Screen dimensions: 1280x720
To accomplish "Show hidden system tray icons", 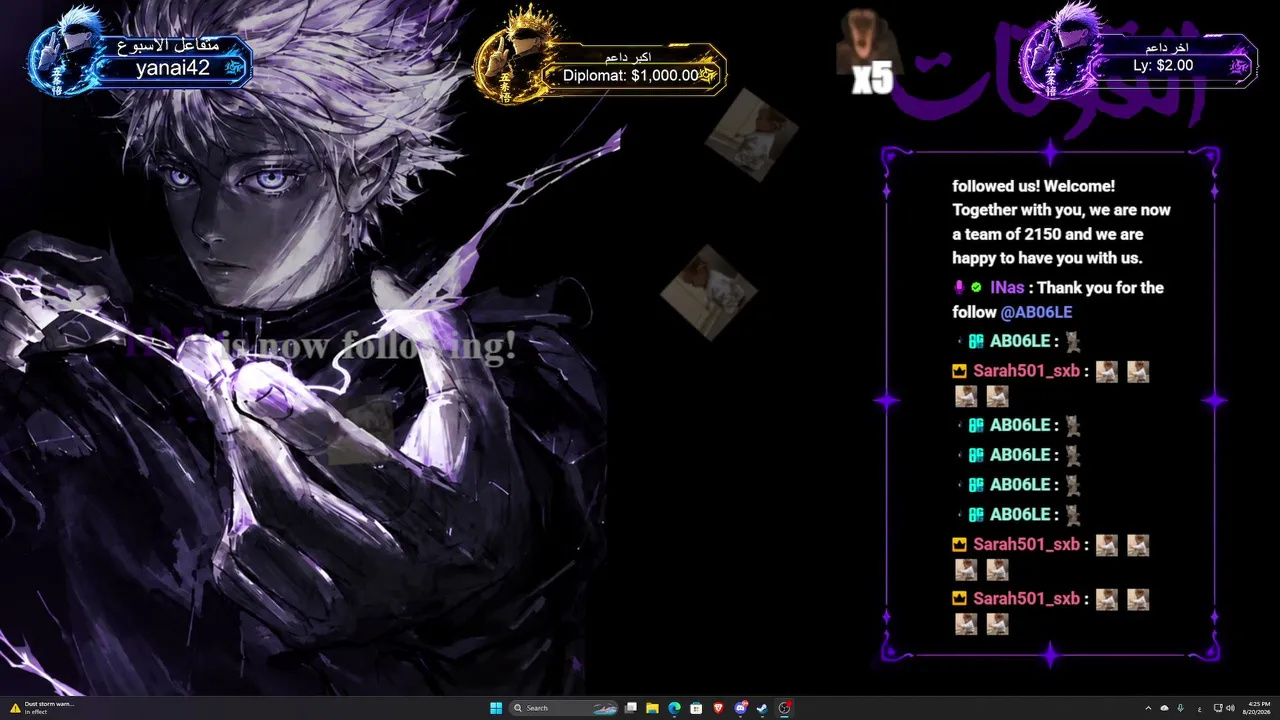I will coord(1148,708).
